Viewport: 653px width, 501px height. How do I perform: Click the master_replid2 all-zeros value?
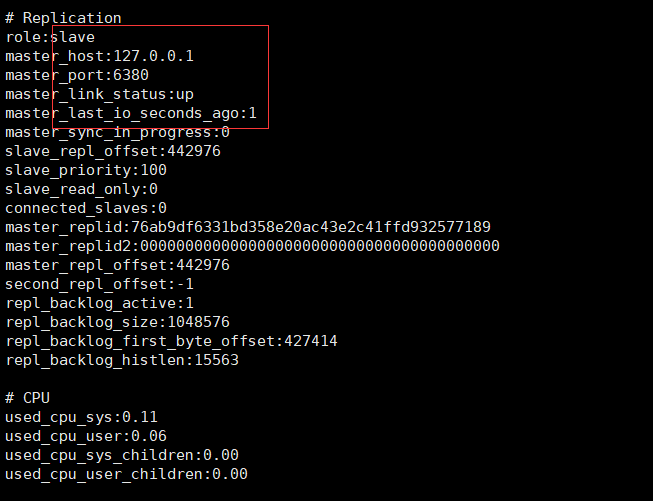pyautogui.click(x=320, y=246)
